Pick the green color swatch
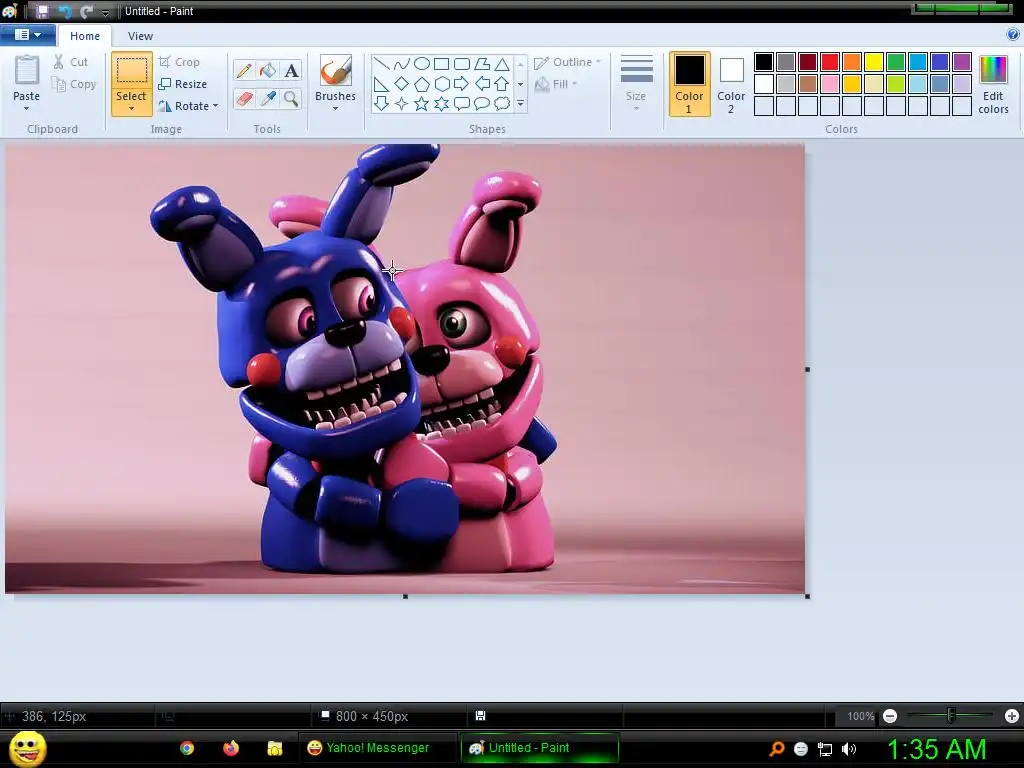This screenshot has width=1024, height=768. pos(896,62)
